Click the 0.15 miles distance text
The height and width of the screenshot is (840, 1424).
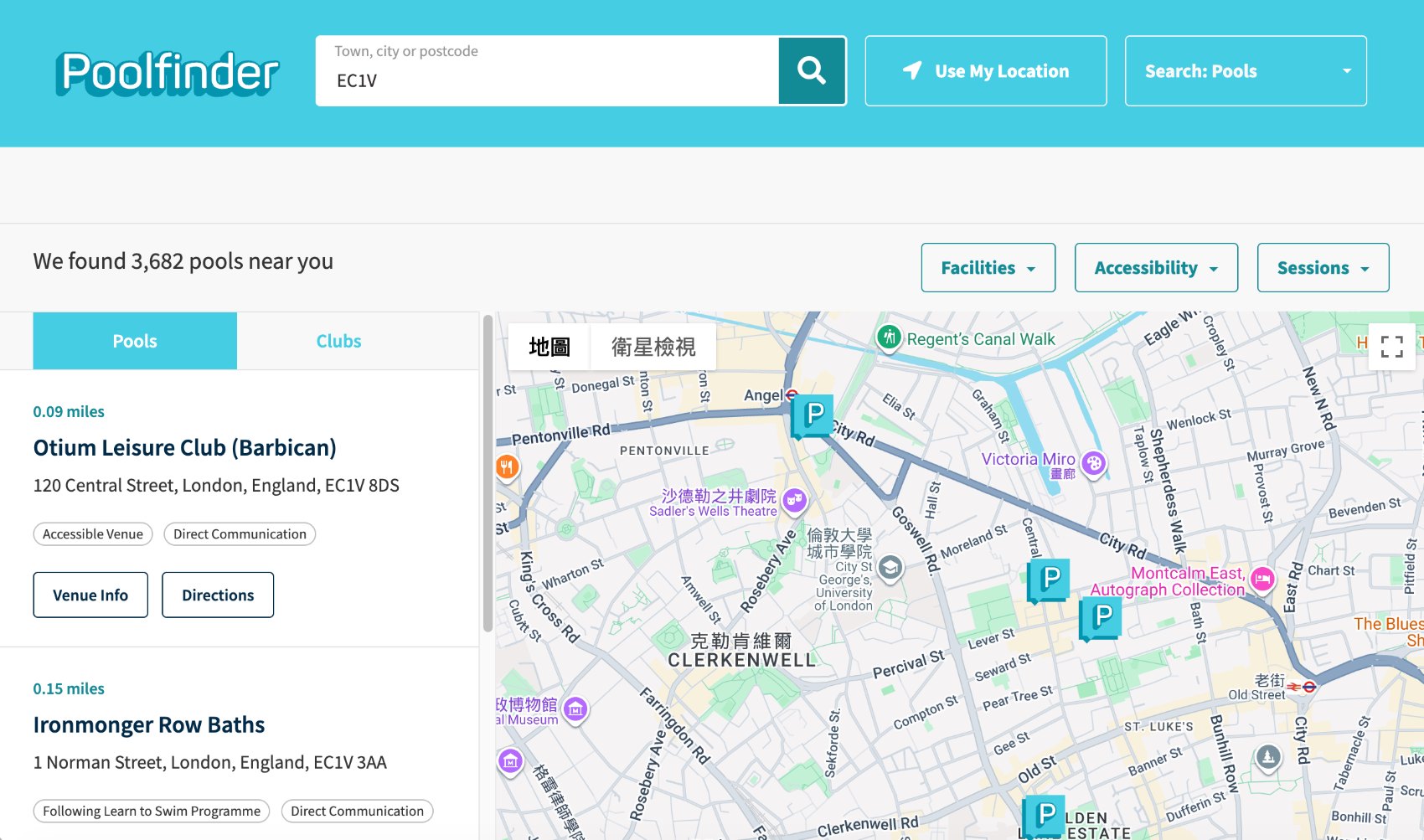point(69,688)
